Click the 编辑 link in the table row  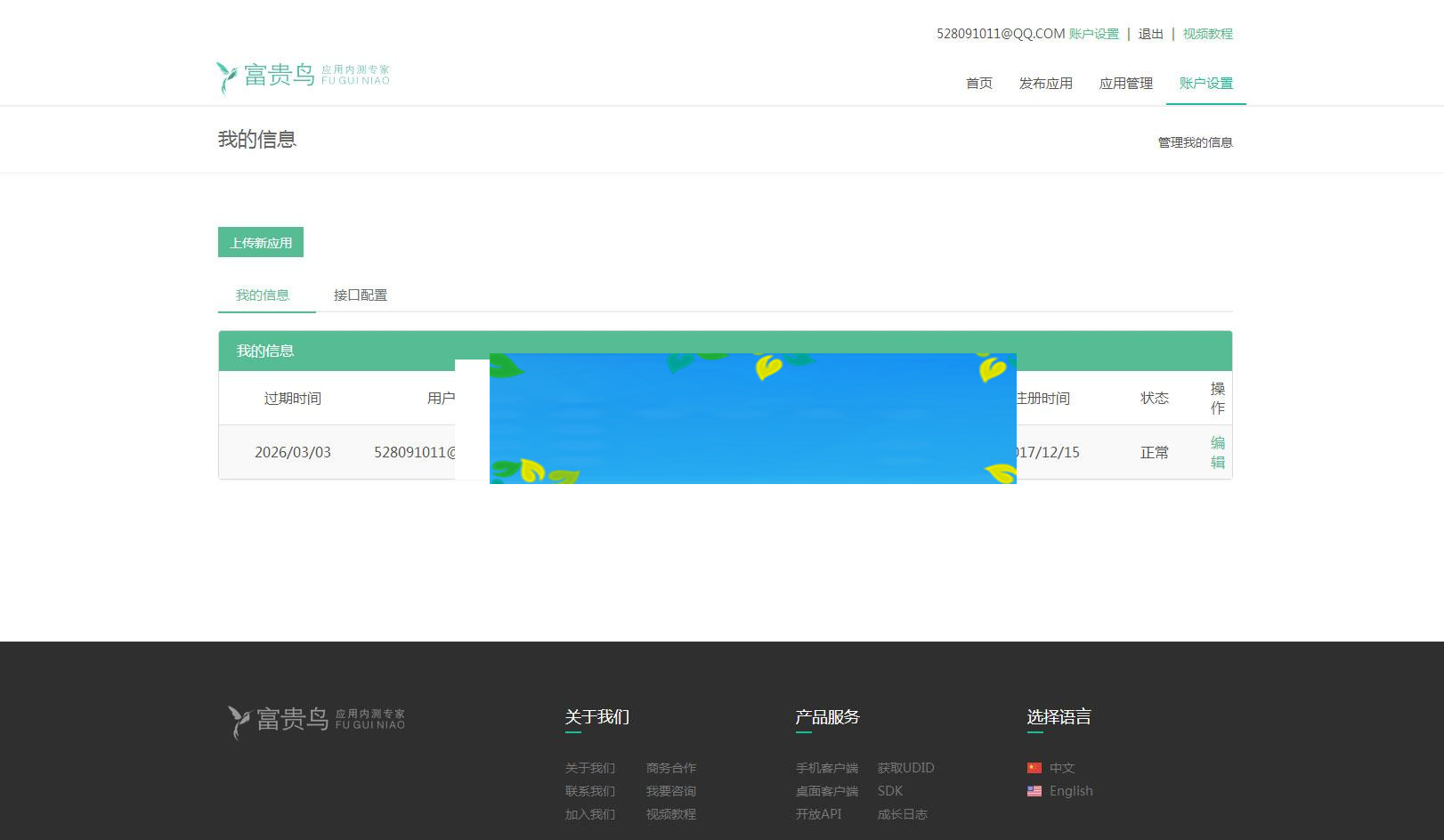point(1217,453)
